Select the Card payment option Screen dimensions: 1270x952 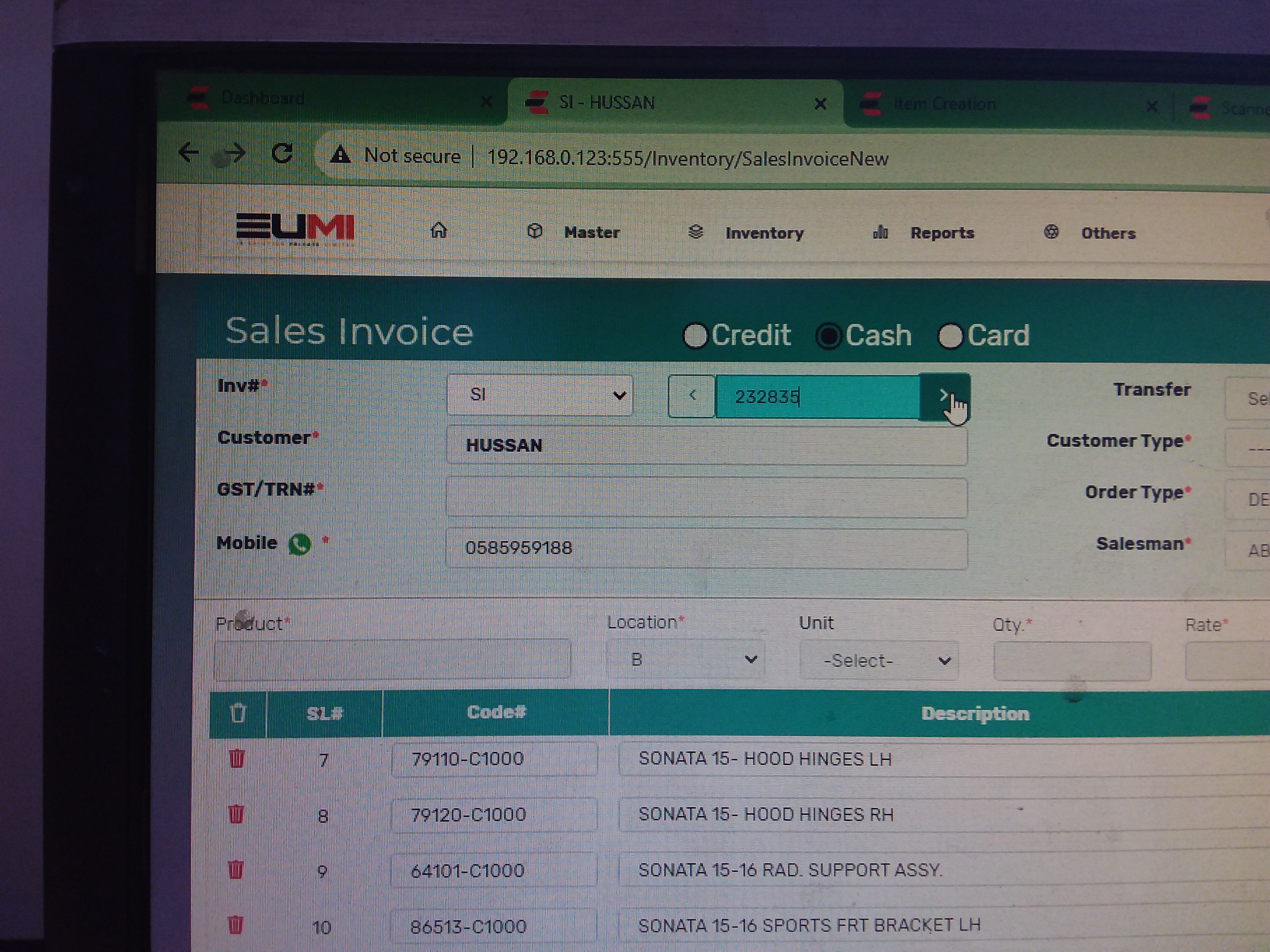pyautogui.click(x=950, y=336)
